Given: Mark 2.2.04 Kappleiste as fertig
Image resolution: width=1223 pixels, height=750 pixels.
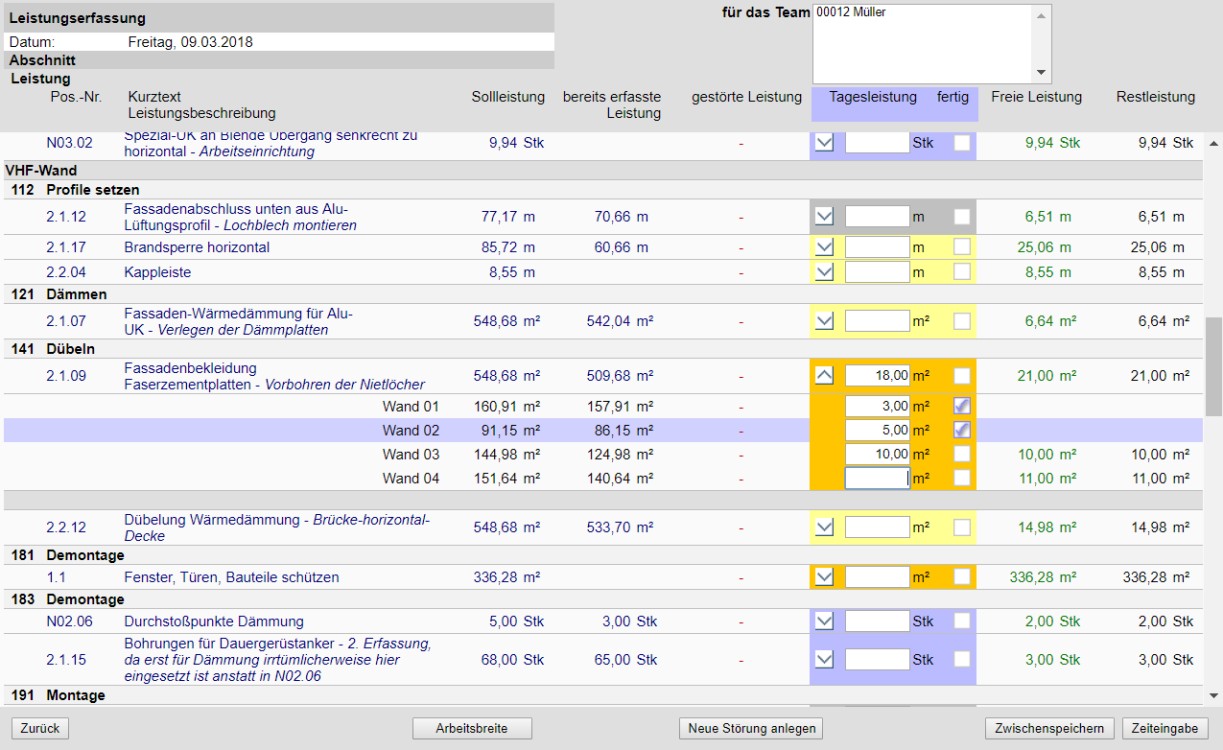Looking at the screenshot, I should click(x=962, y=271).
